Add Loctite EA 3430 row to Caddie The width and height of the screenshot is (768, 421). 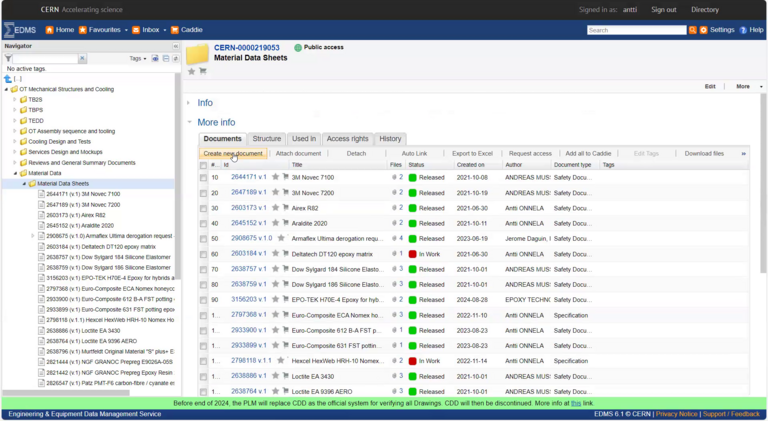[x=286, y=376]
